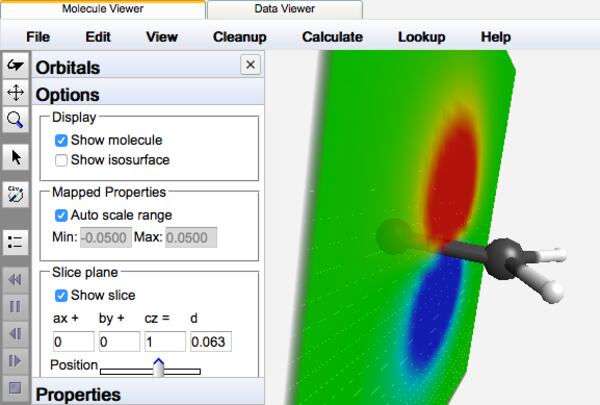
Task: Click the d value input field
Action: coord(211,342)
